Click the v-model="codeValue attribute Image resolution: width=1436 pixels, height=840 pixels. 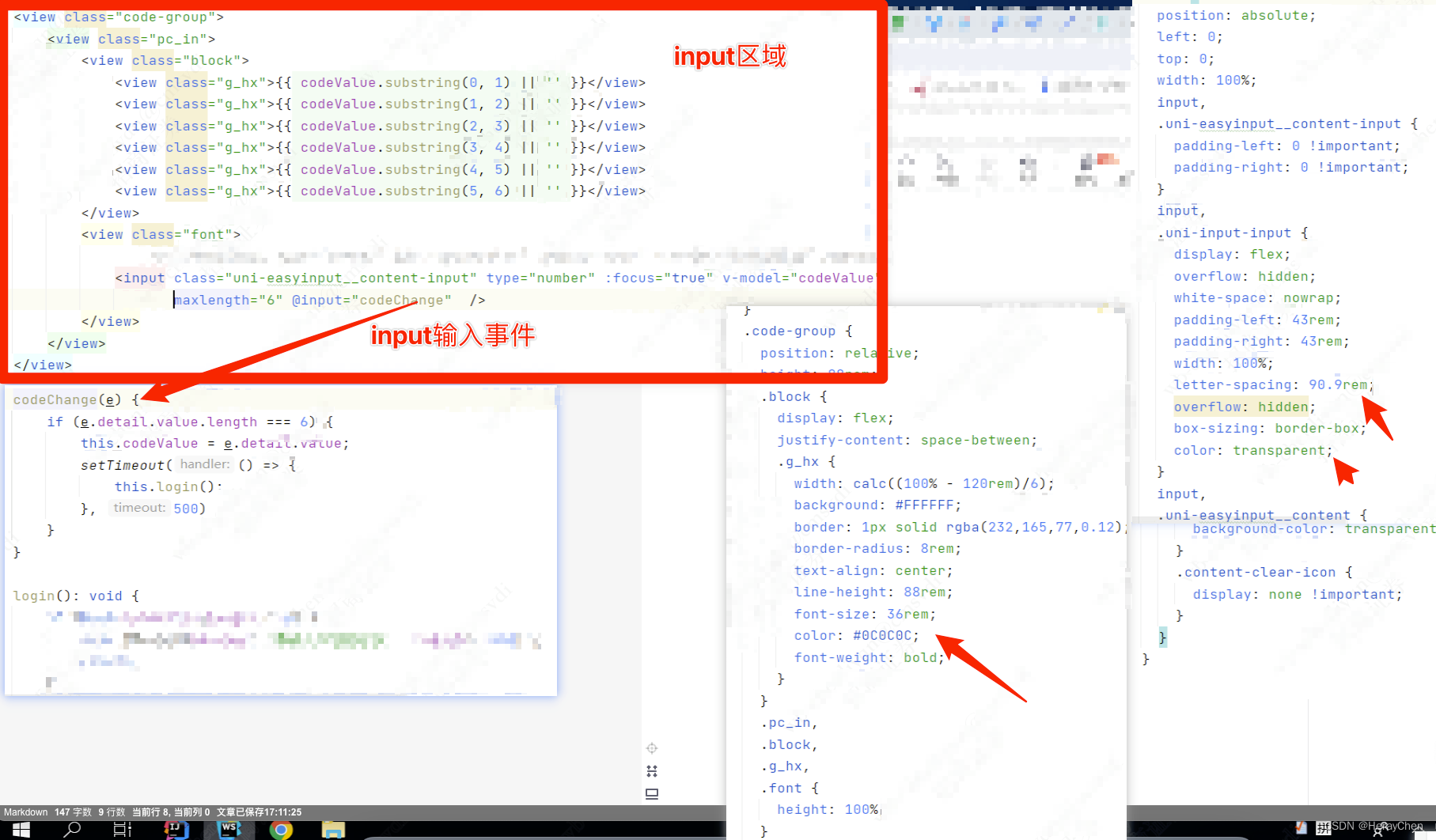point(798,278)
